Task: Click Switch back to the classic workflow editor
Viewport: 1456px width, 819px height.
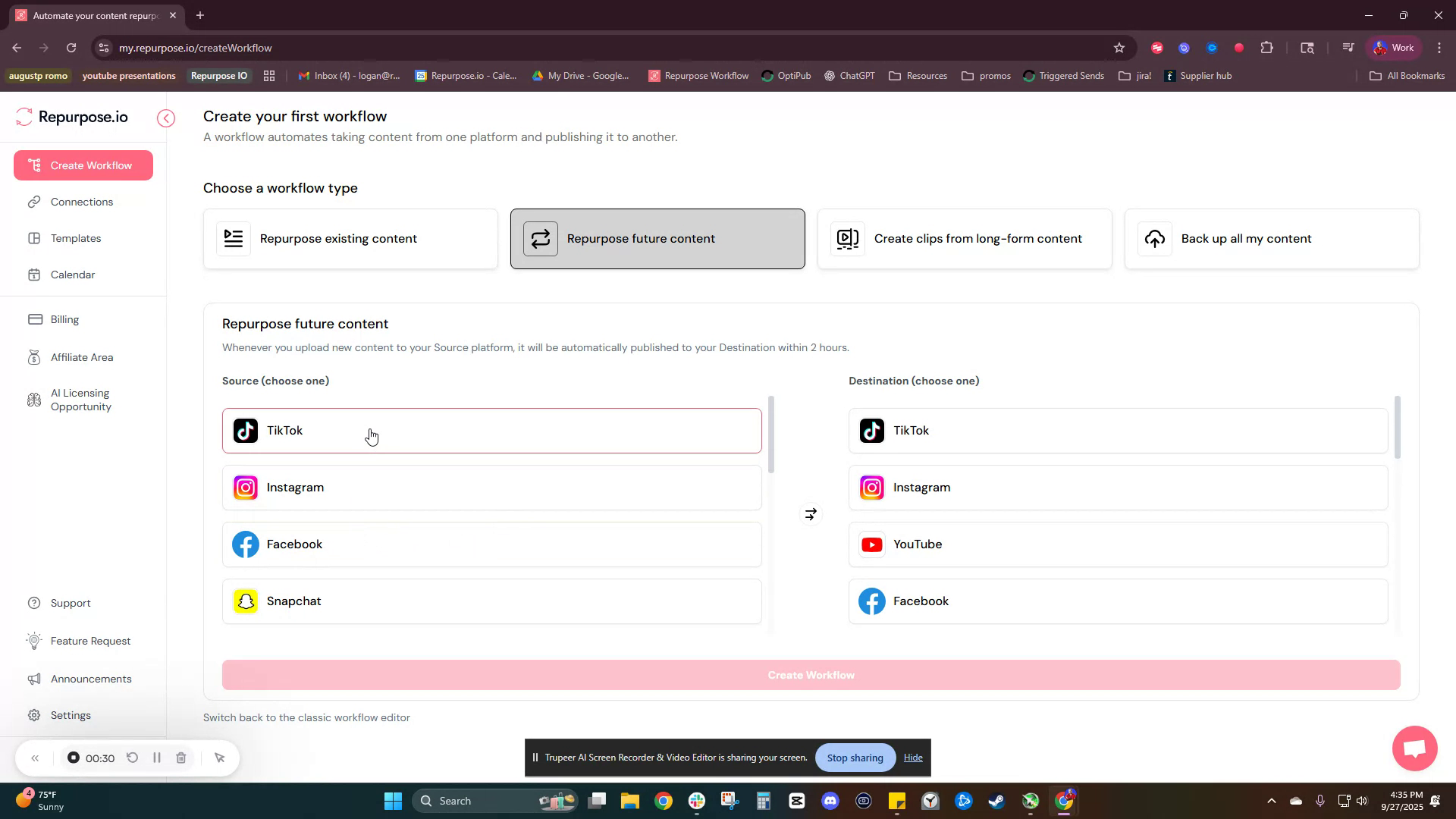Action: [x=306, y=717]
